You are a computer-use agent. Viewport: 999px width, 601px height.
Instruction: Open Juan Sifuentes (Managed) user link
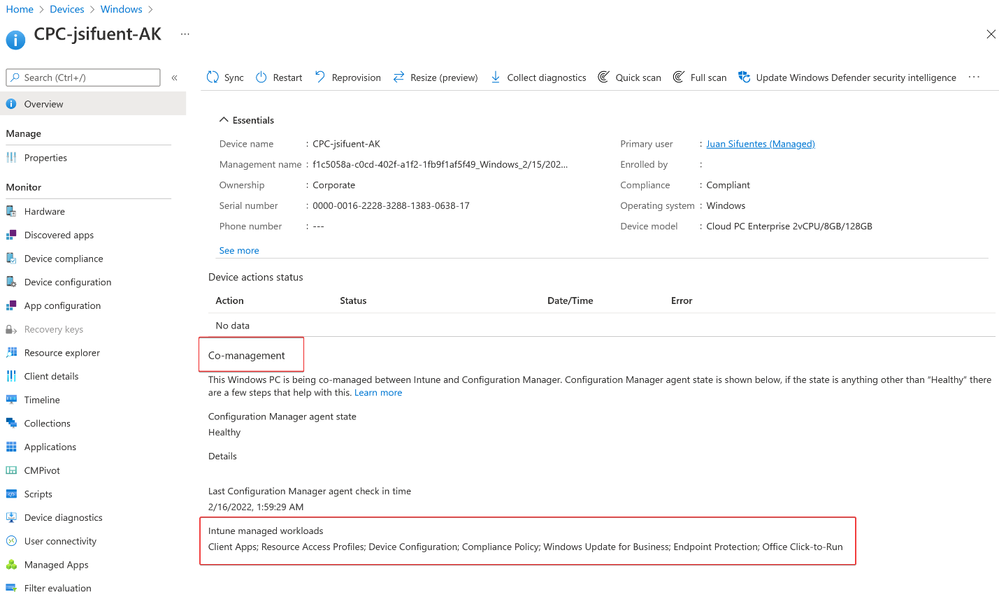[760, 144]
